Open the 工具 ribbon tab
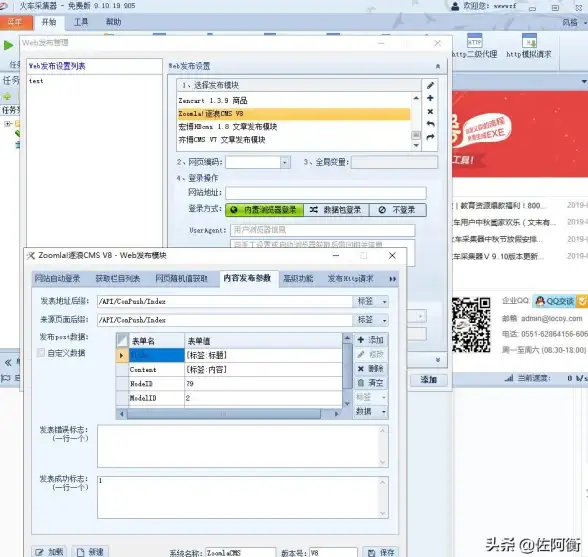588x557 pixels. click(81, 22)
